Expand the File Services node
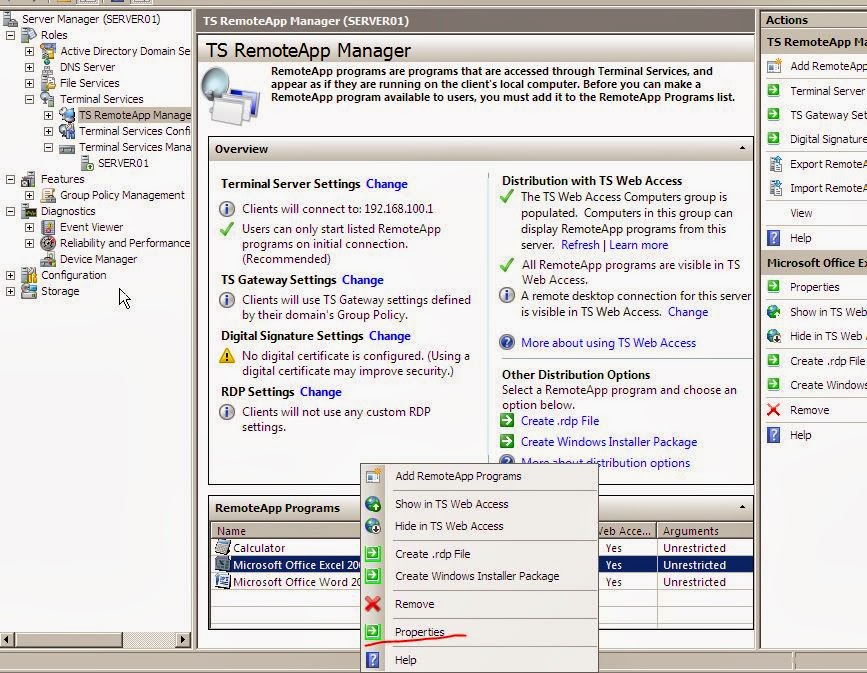The image size is (867, 673). pos(29,84)
